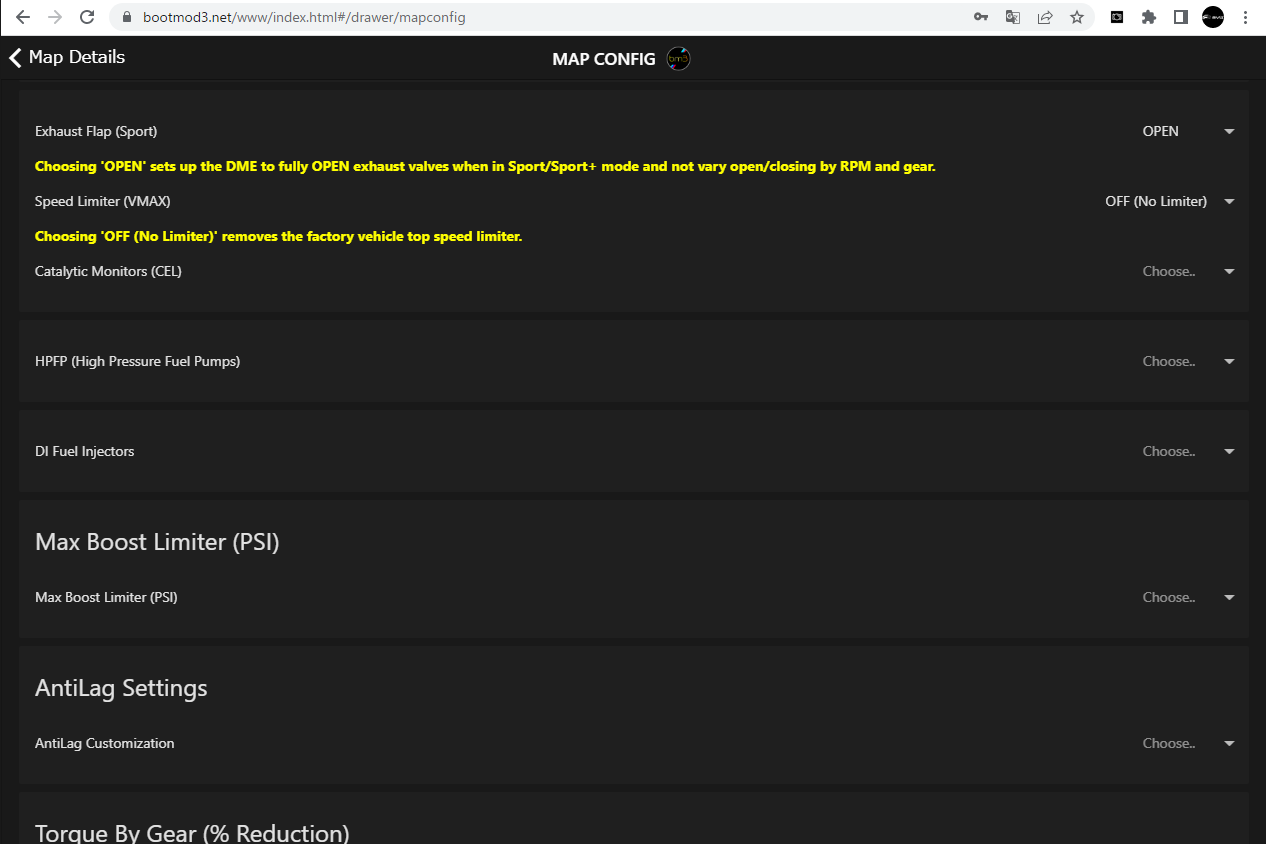Open the AntiLag Customization Choose dropdown
Image resolution: width=1266 pixels, height=844 pixels.
click(x=1189, y=743)
